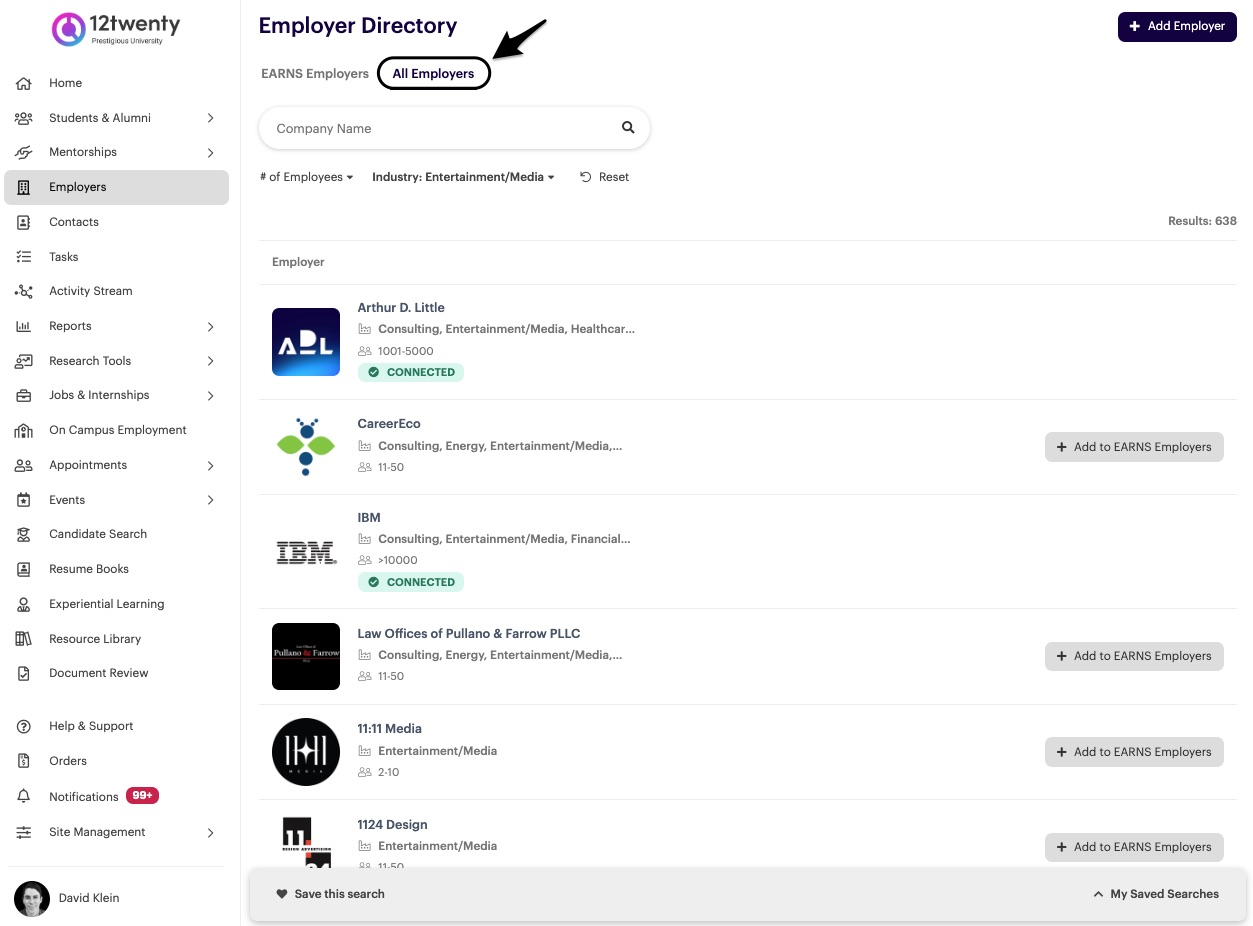This screenshot has width=1253, height=926.
Task: Select the All Employers tab
Action: (x=433, y=74)
